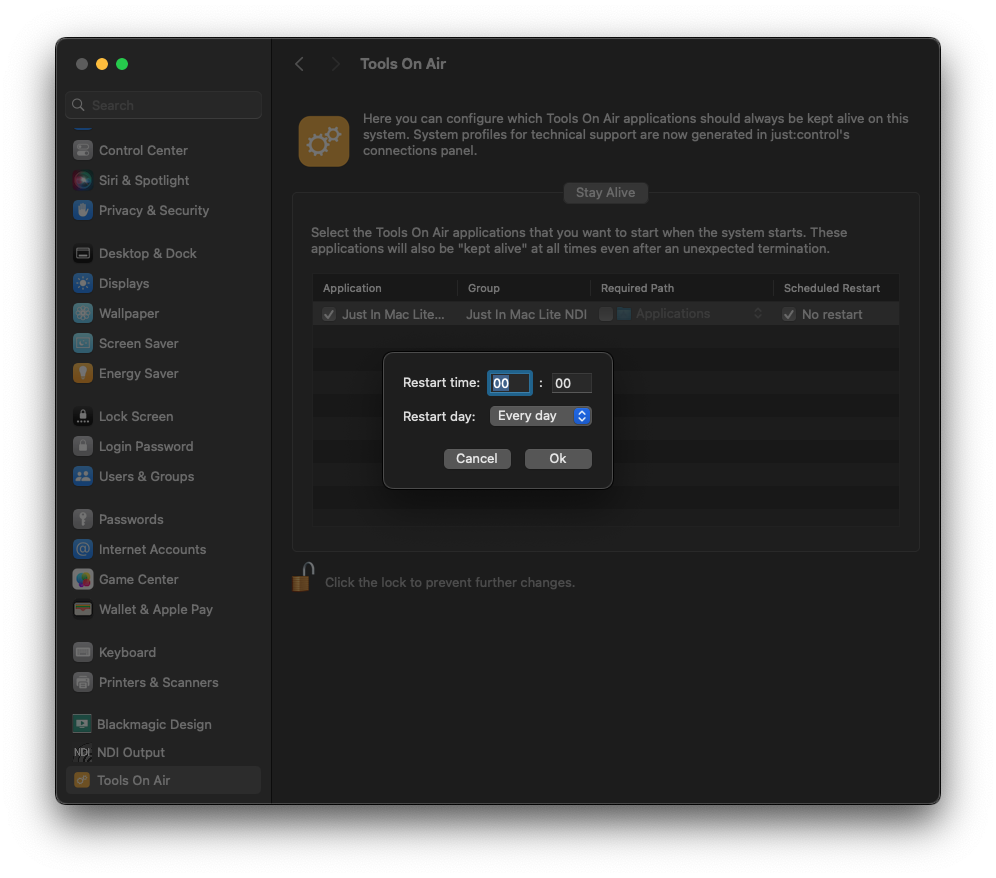
Task: Open the Restart day dropdown
Action: [541, 416]
